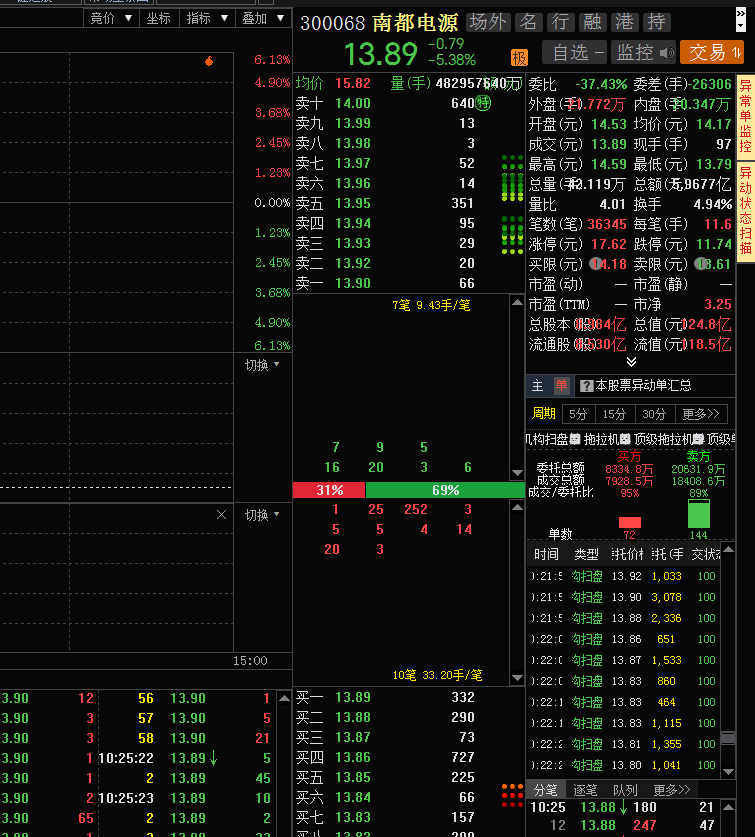Click the 自选 button to remove it from the watchlist
This screenshot has height=837, width=755.
[x=575, y=52]
